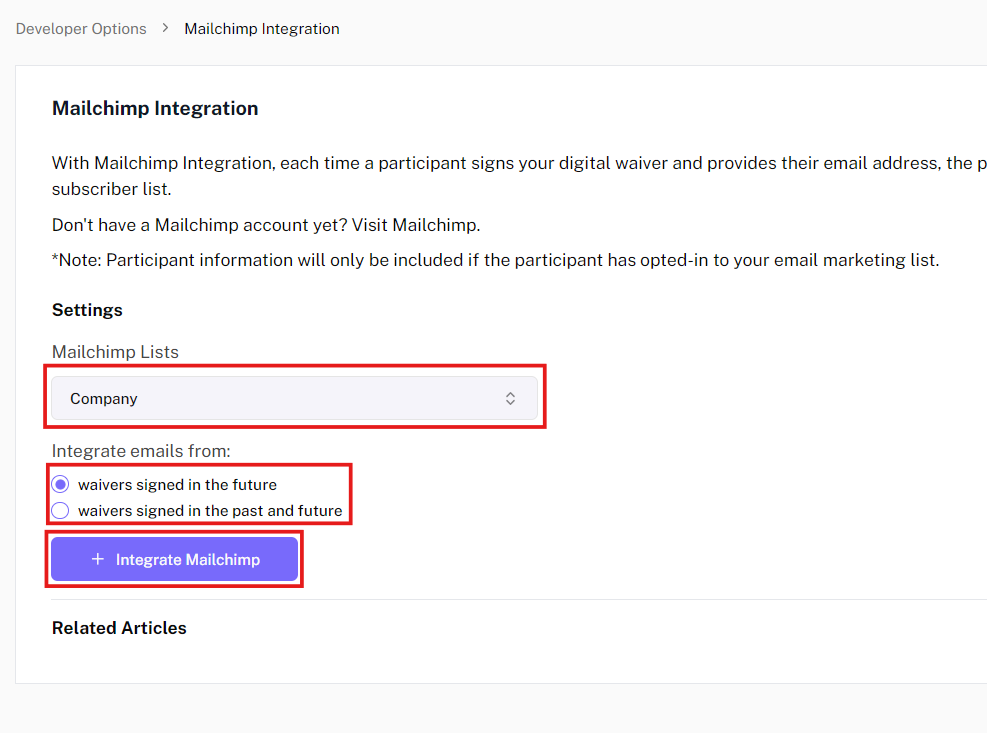Click the Settings section heading
This screenshot has height=733, width=987.
[87, 310]
